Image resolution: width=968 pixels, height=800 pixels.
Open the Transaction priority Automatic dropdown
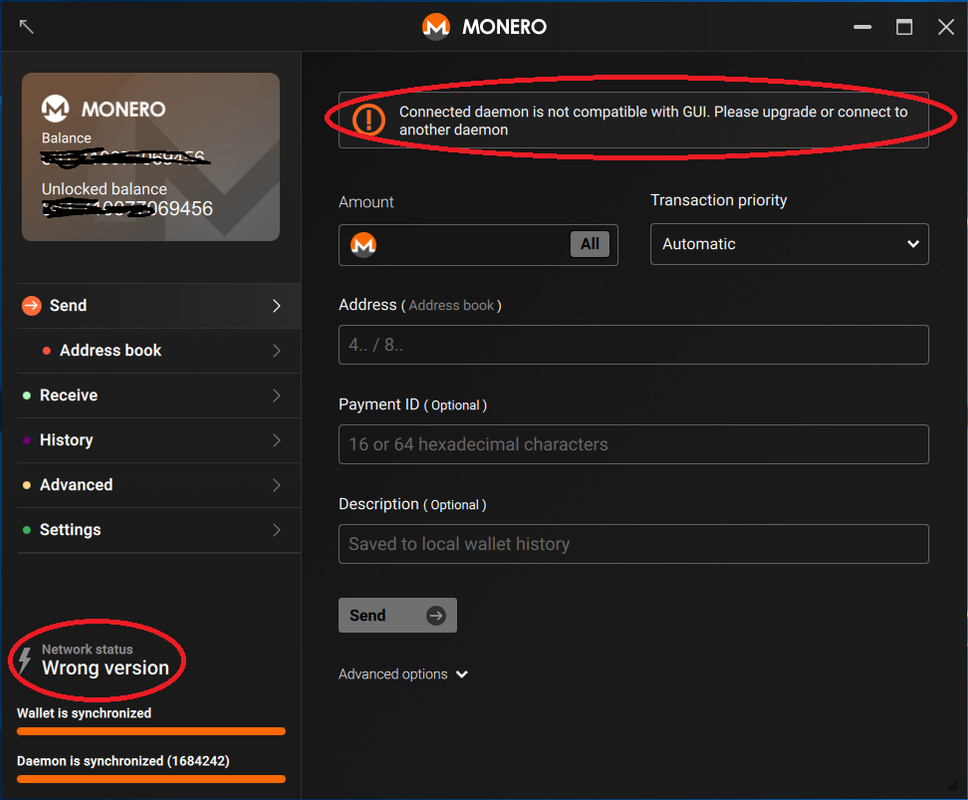[x=790, y=244]
